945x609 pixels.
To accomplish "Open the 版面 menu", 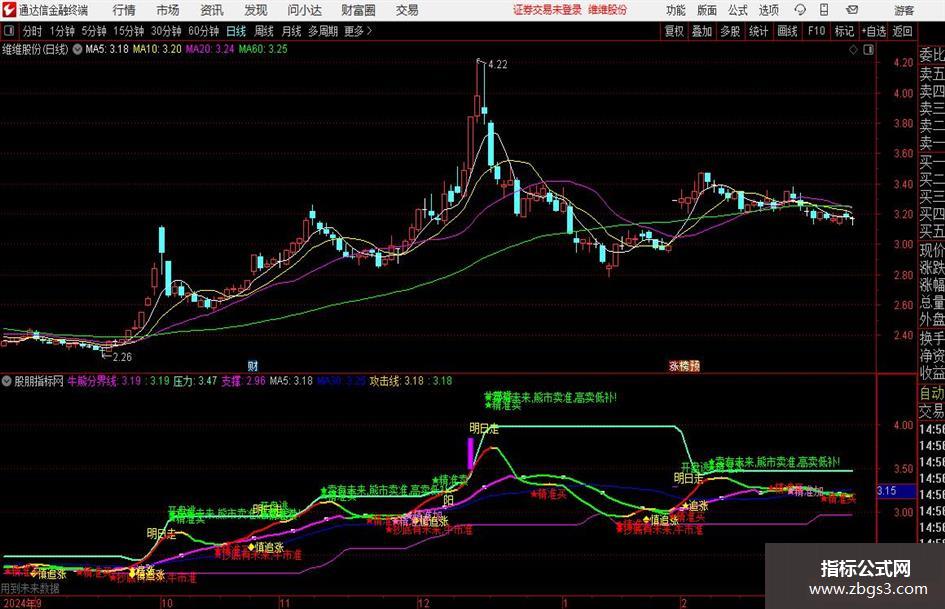I will coord(707,10).
